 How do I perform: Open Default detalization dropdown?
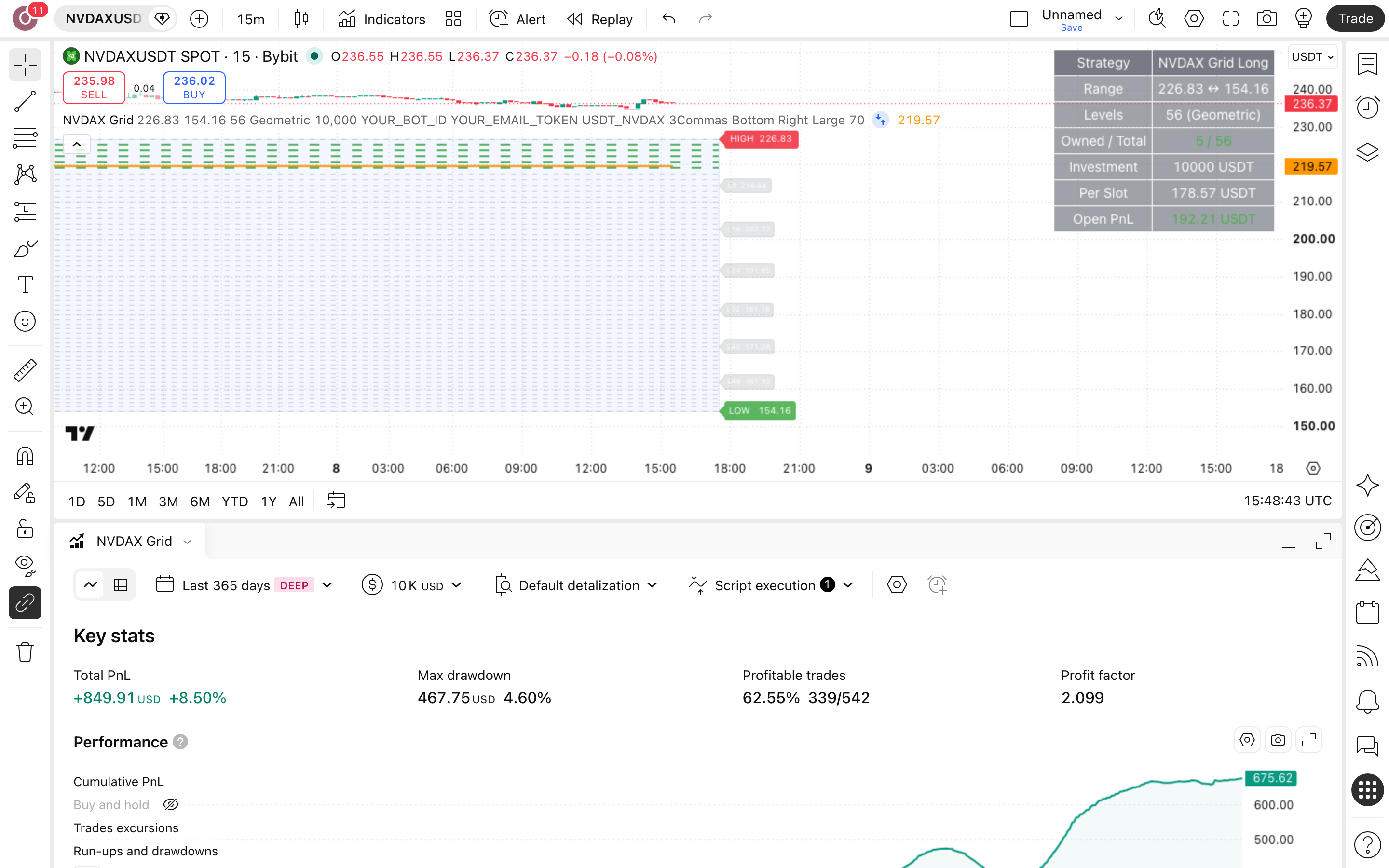[576, 585]
